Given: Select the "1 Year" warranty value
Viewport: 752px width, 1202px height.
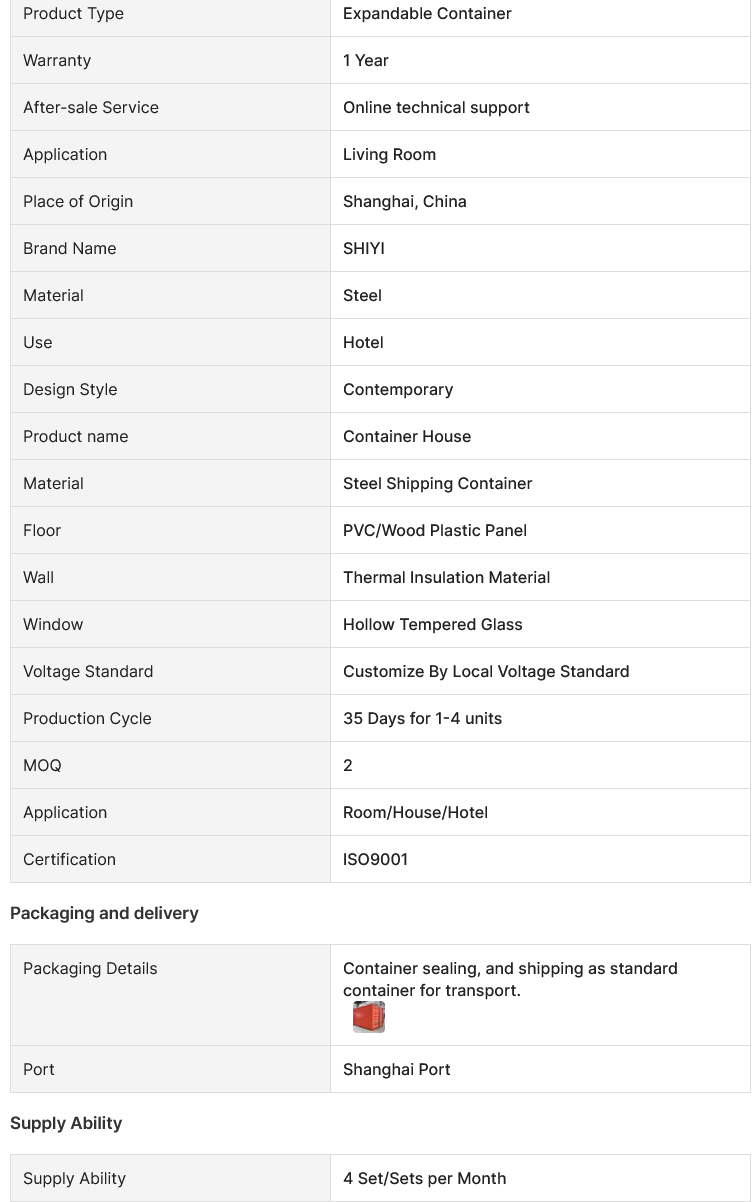Looking at the screenshot, I should (366, 61).
